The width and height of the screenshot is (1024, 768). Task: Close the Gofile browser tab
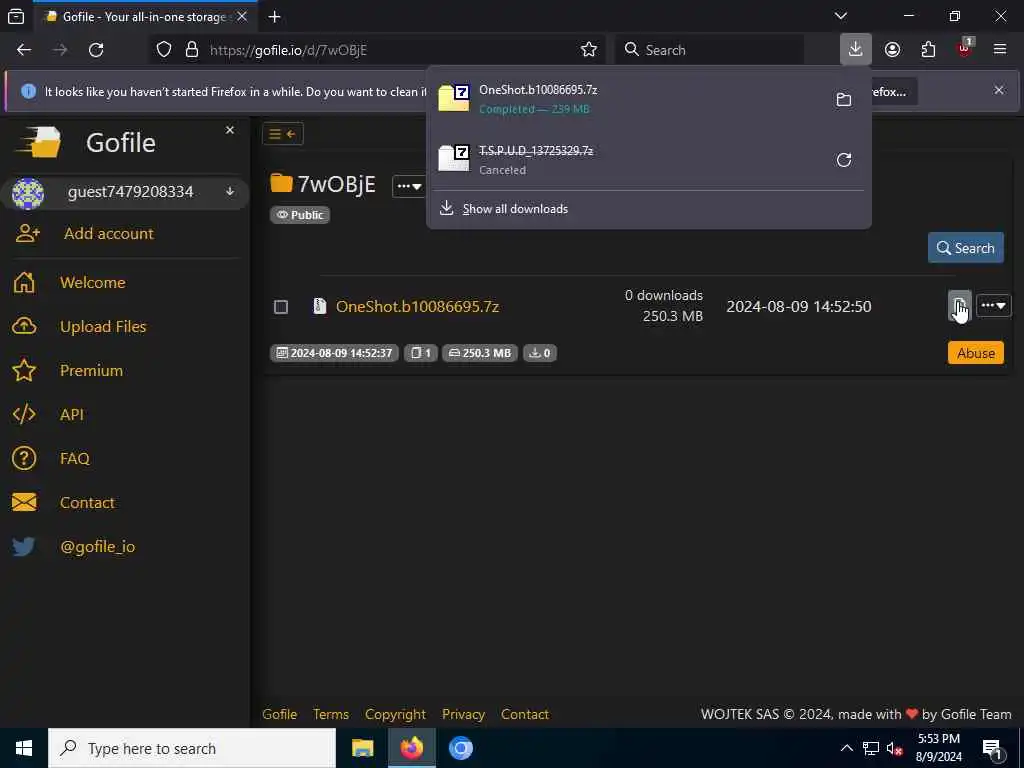(x=242, y=17)
